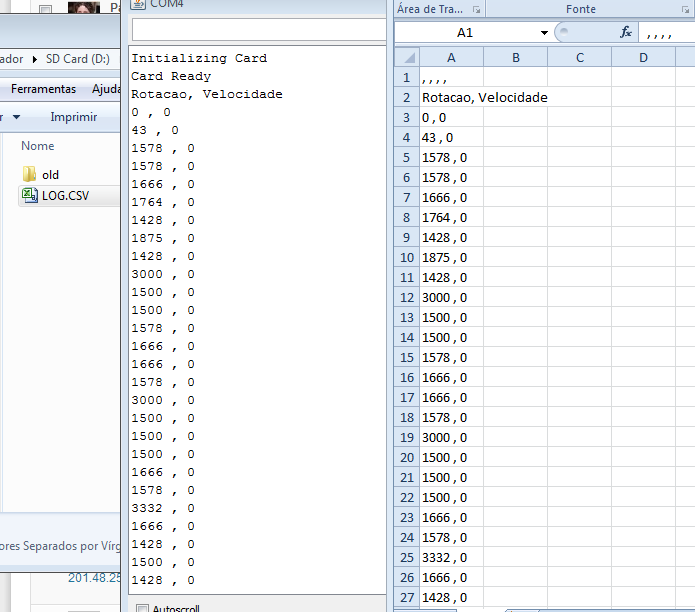
Task: Select row 14 header in Excel
Action: (406, 338)
